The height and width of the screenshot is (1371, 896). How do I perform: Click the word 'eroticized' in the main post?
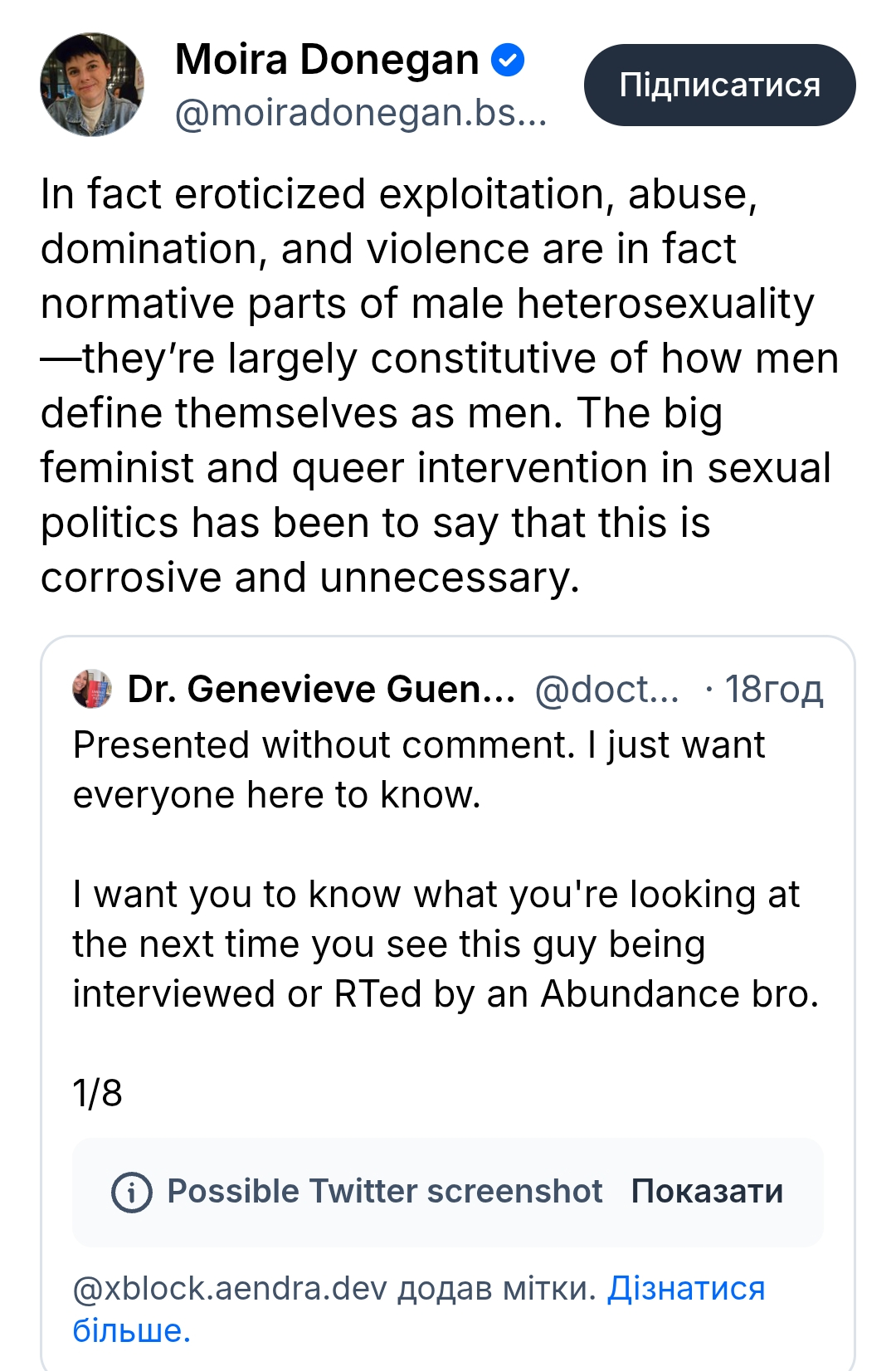[270, 194]
